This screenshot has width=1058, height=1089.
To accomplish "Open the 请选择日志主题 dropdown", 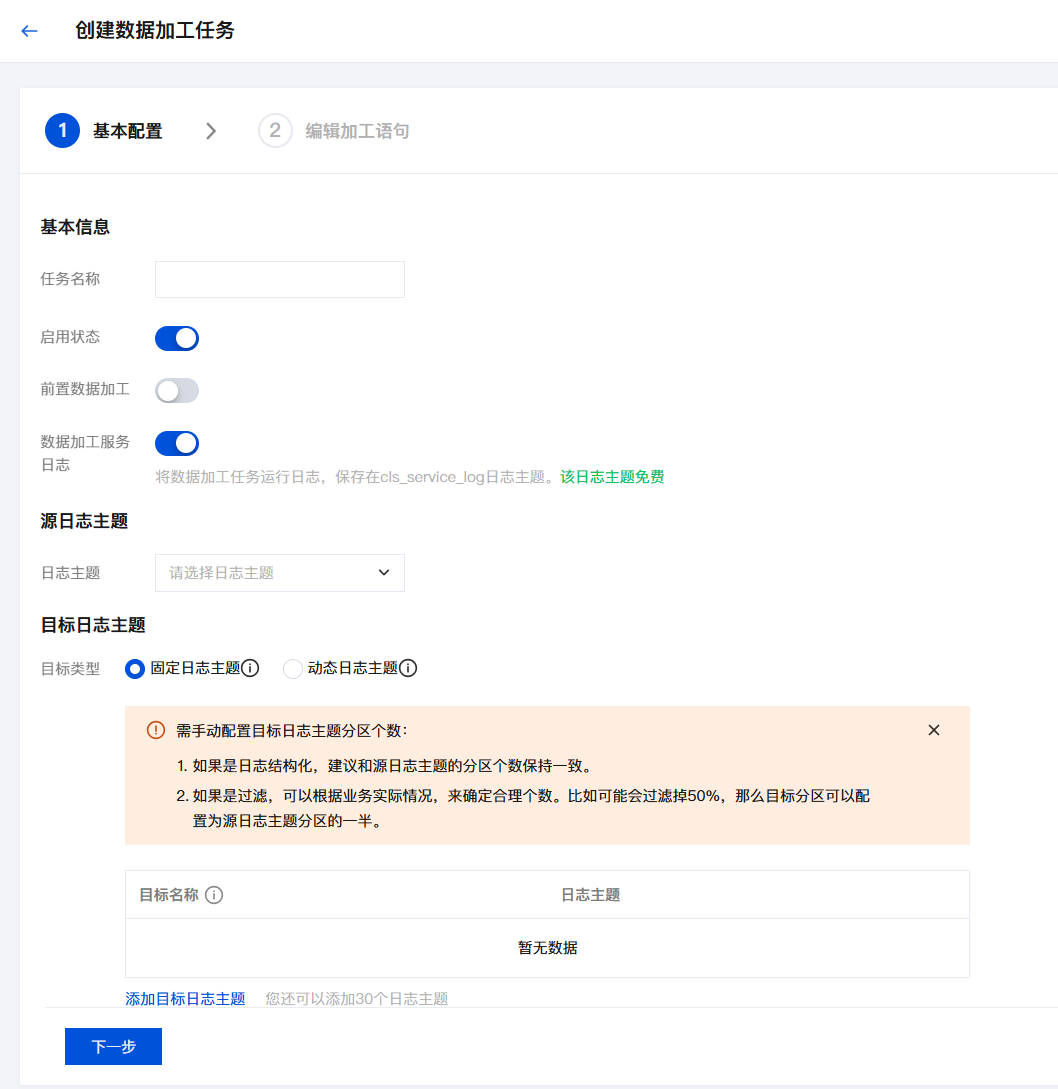I will (279, 573).
